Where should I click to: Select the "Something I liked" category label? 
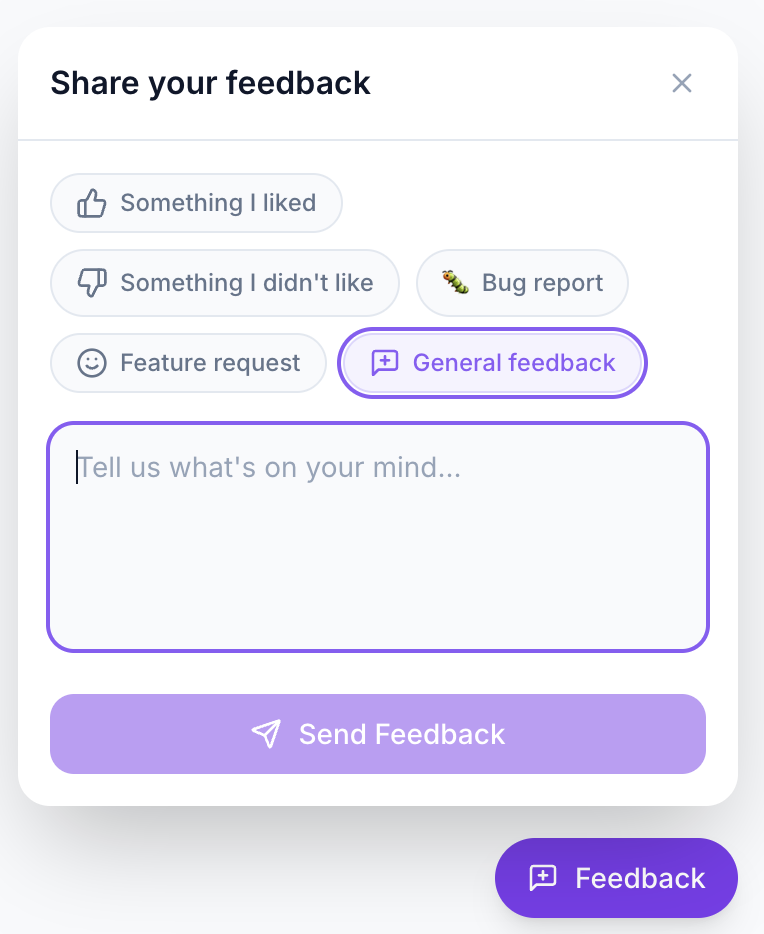218,203
